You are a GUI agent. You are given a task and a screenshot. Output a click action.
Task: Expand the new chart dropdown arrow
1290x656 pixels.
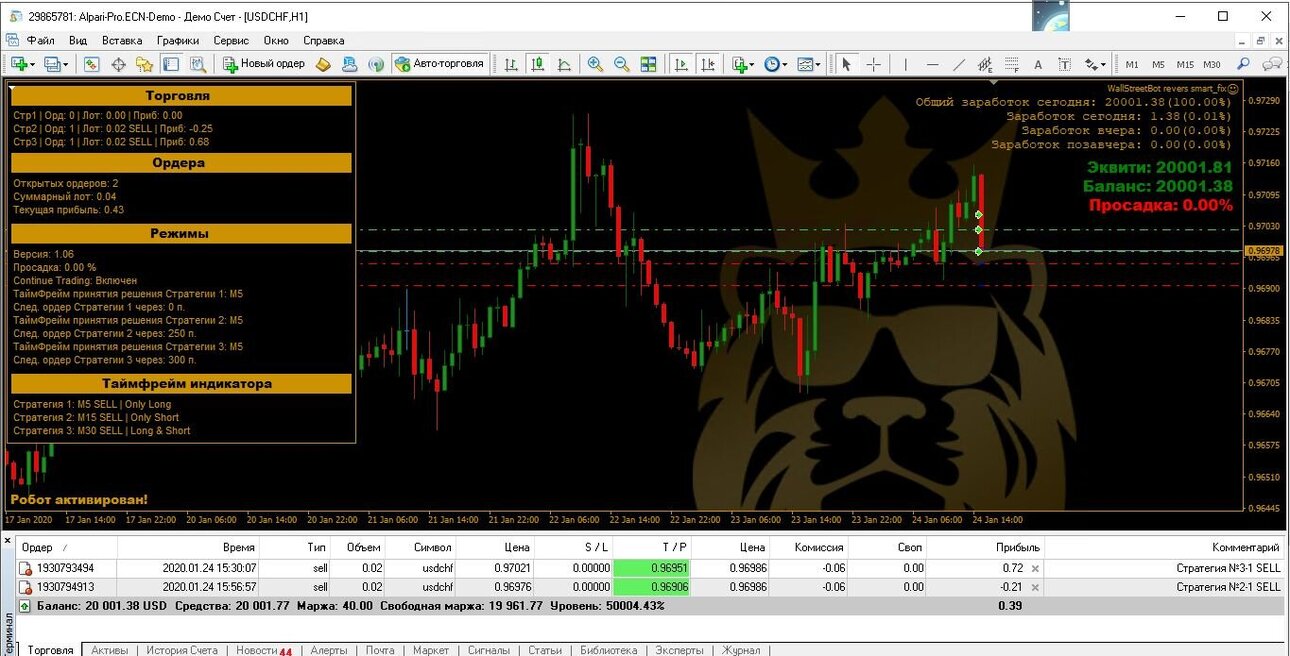pos(33,64)
